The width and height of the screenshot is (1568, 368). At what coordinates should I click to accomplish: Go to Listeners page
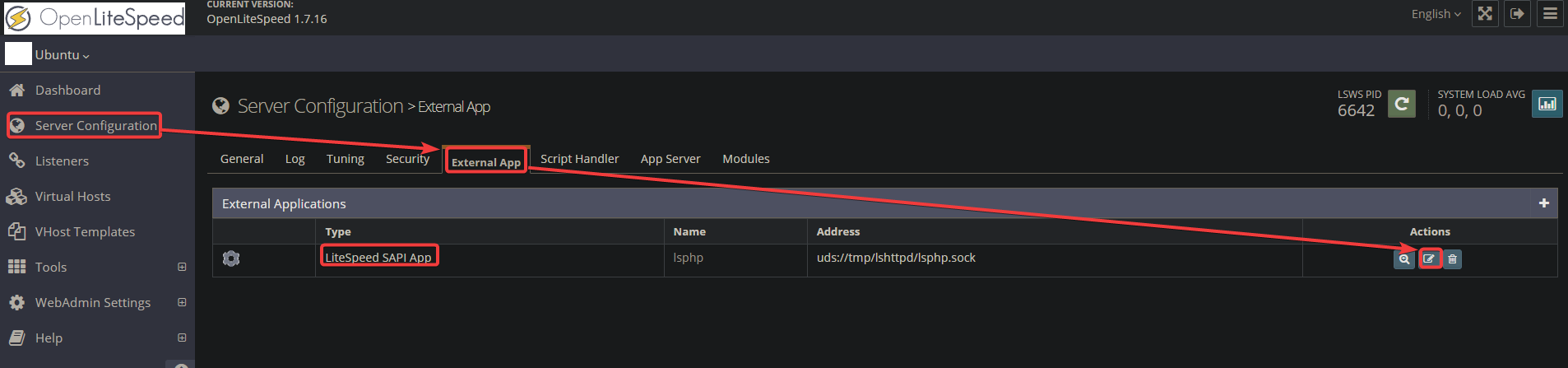[62, 161]
